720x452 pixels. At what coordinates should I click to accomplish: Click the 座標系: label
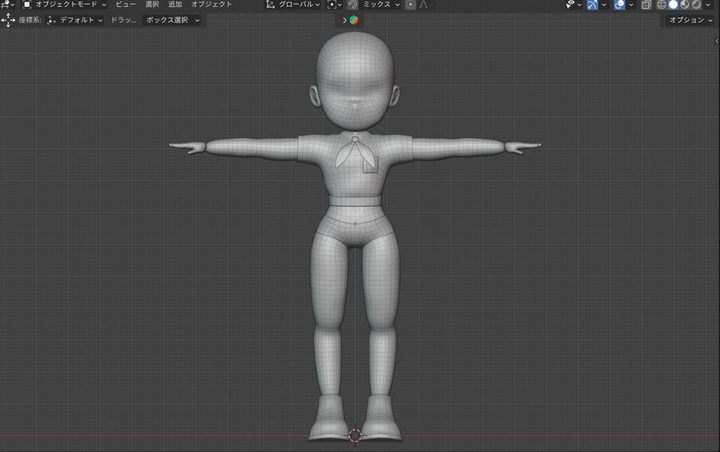click(x=30, y=20)
